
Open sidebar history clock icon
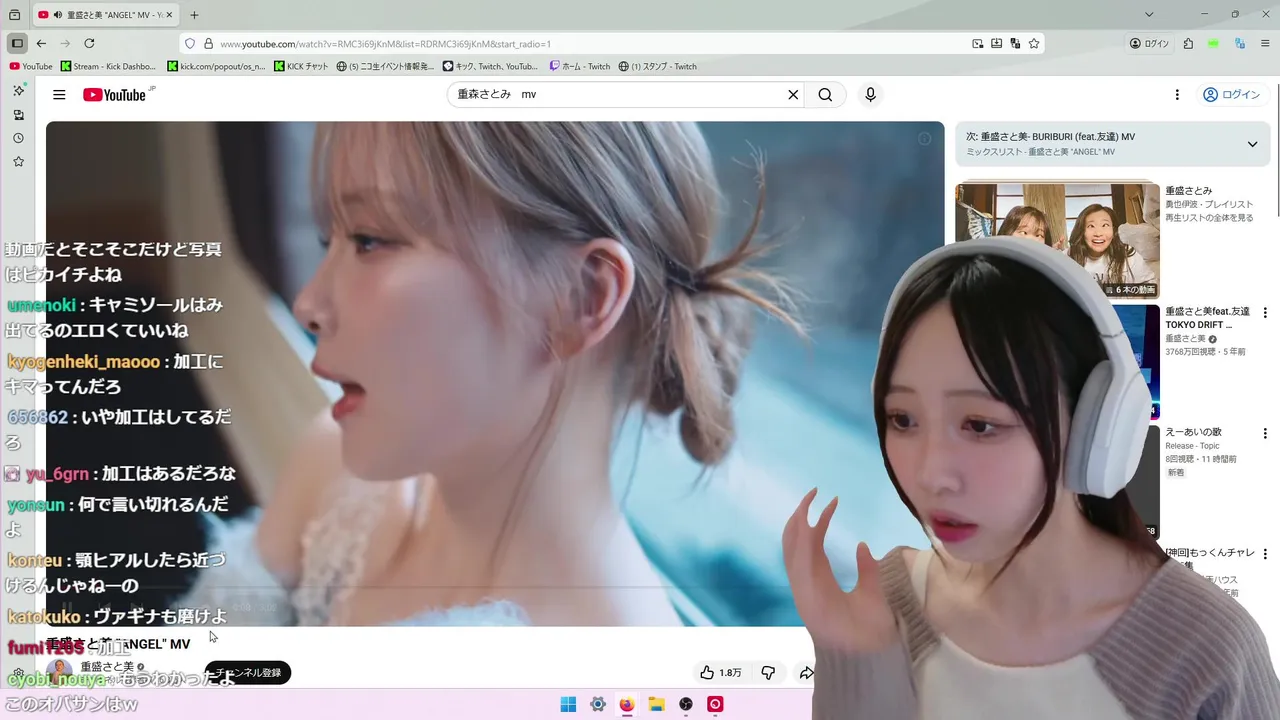tap(18, 138)
